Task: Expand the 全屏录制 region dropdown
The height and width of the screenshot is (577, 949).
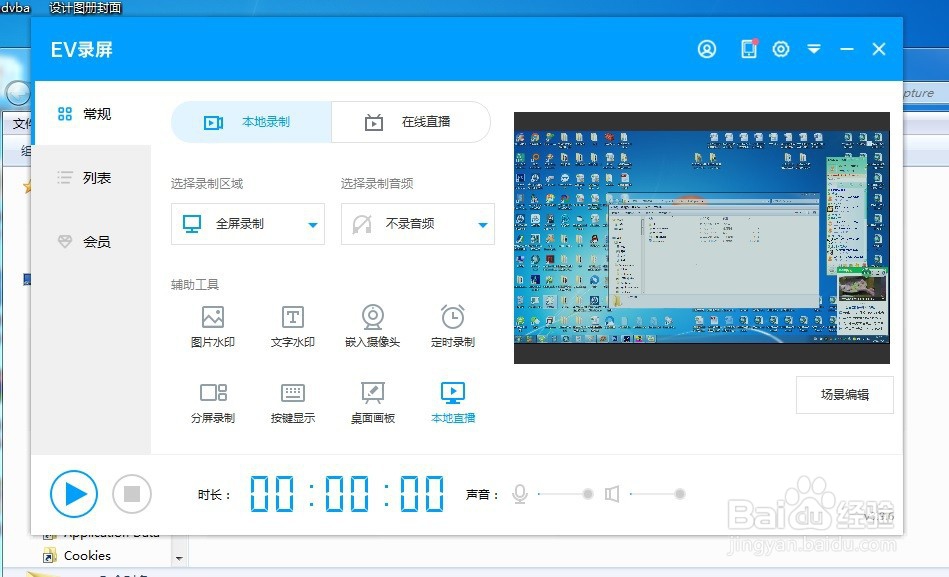Action: click(248, 223)
